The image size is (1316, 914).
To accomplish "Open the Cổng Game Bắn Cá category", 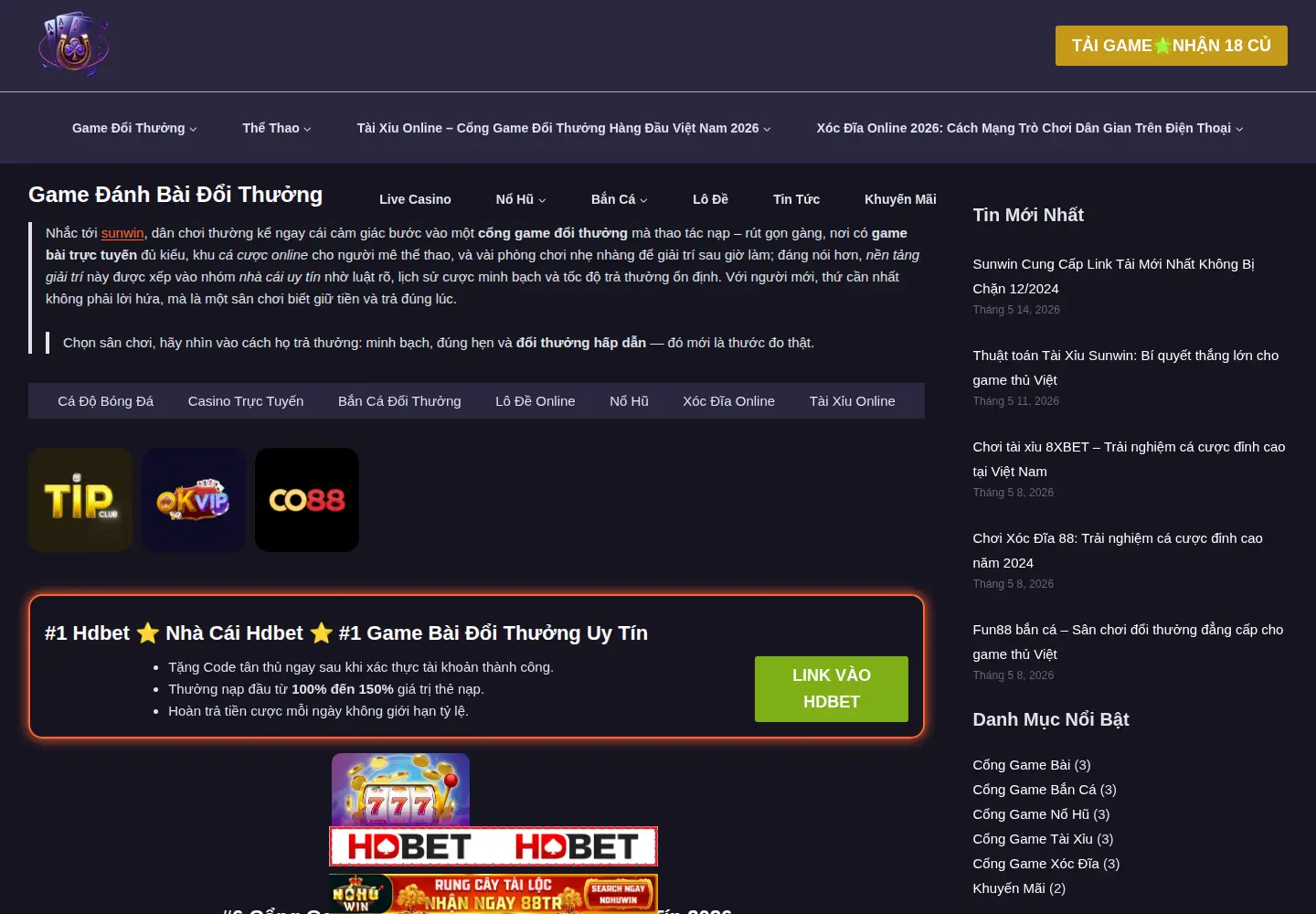I will (x=1034, y=790).
